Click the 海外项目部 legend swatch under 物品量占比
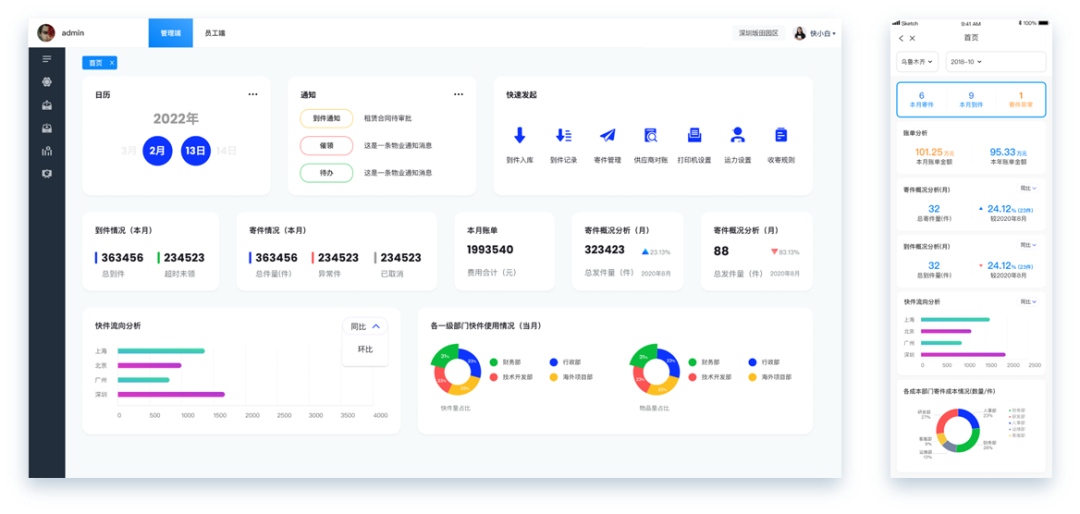Viewport: 1080px width, 514px height. [752, 377]
